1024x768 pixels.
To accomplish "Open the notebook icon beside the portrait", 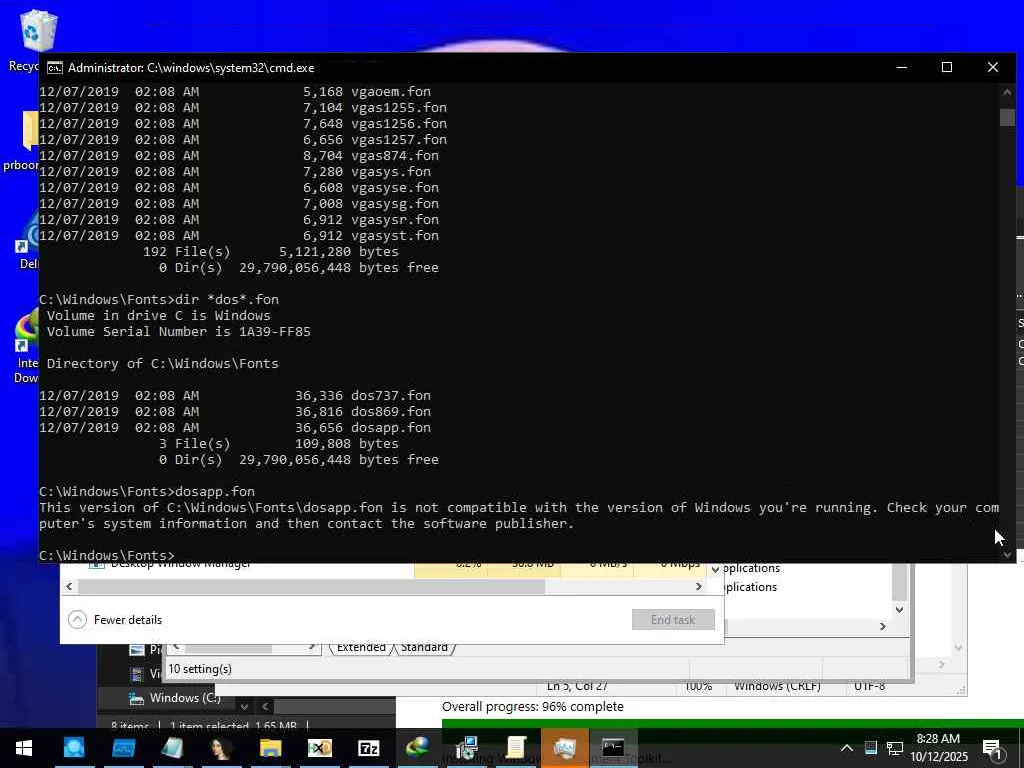I will [172, 748].
